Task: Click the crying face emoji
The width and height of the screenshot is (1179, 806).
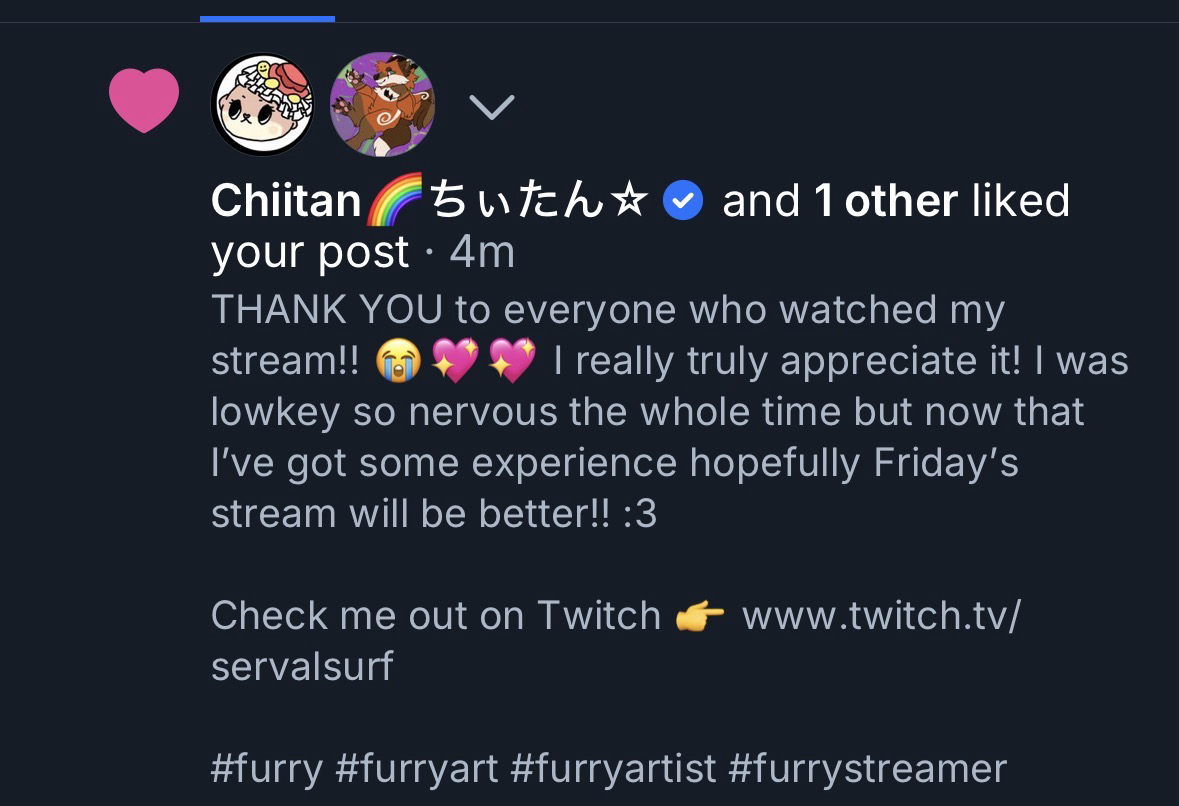Action: 397,361
